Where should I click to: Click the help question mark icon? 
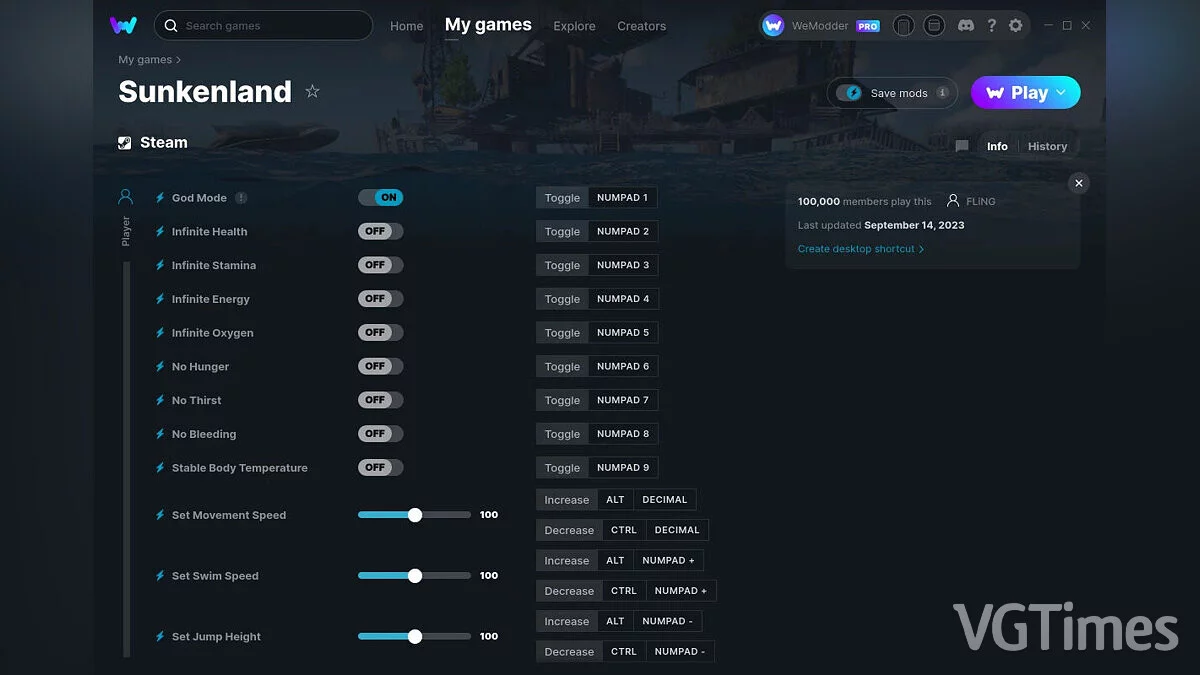tap(992, 25)
